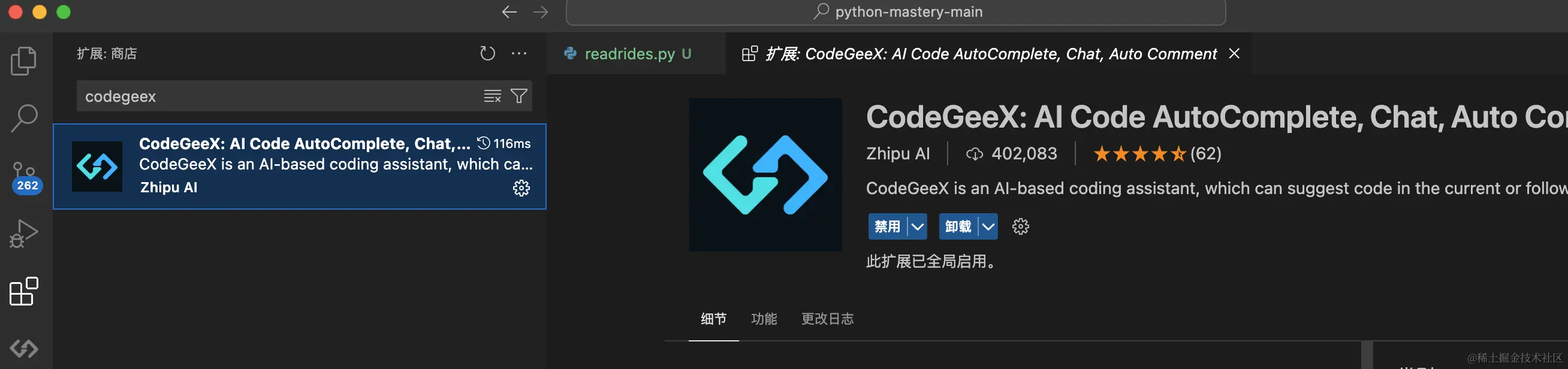Click the CodeGeeX logo thumbnail in list
This screenshot has width=1568, height=369.
(x=97, y=167)
